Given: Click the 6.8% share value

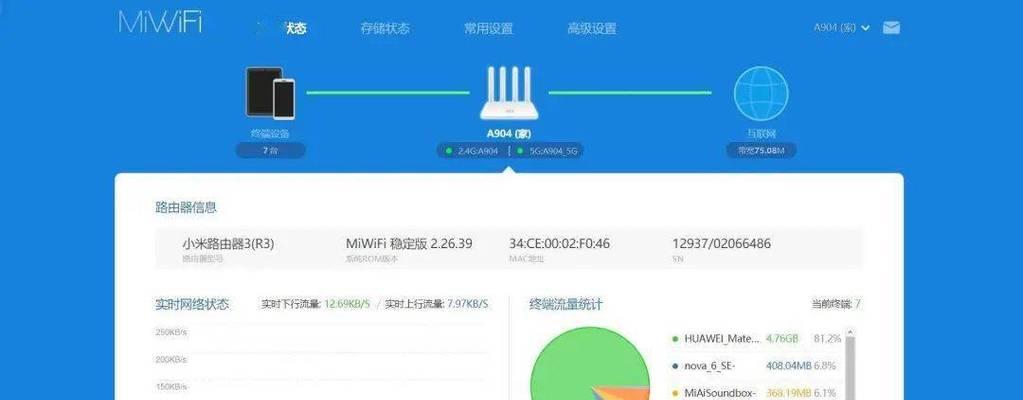Looking at the screenshot, I should (825, 366).
